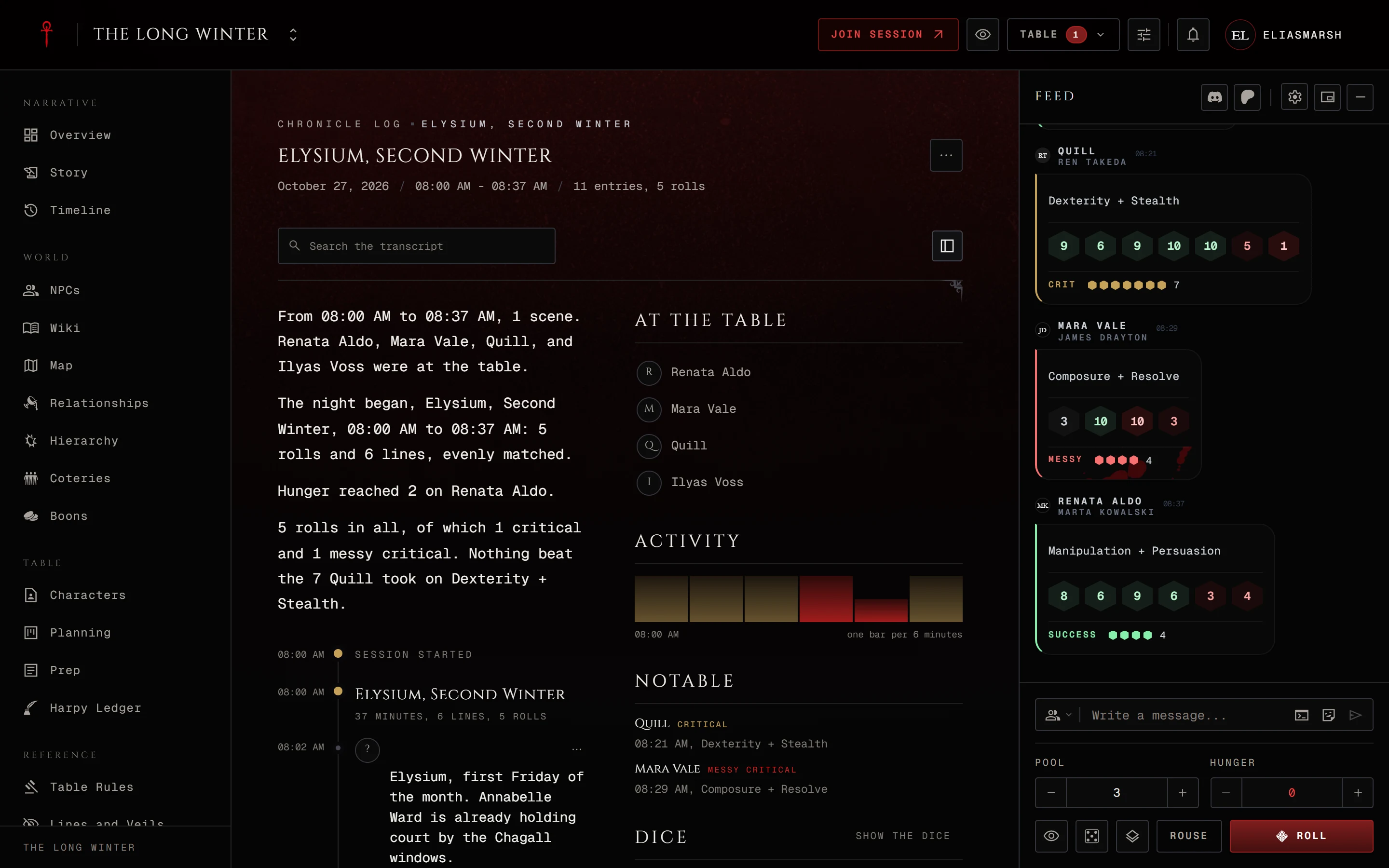Open Feed settings gear
This screenshot has width=1389, height=868.
pos(1294,97)
